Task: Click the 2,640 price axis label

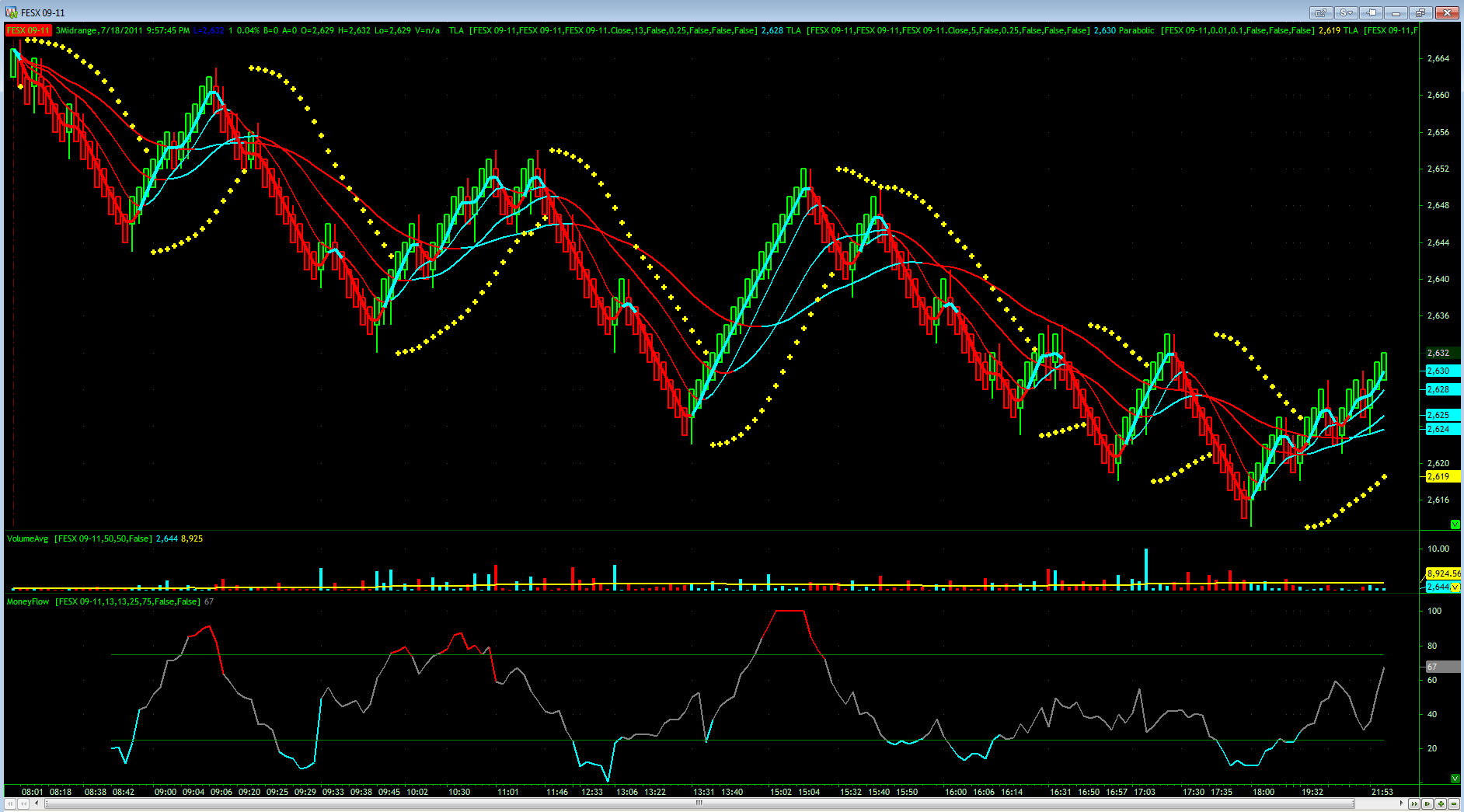Action: point(1438,279)
